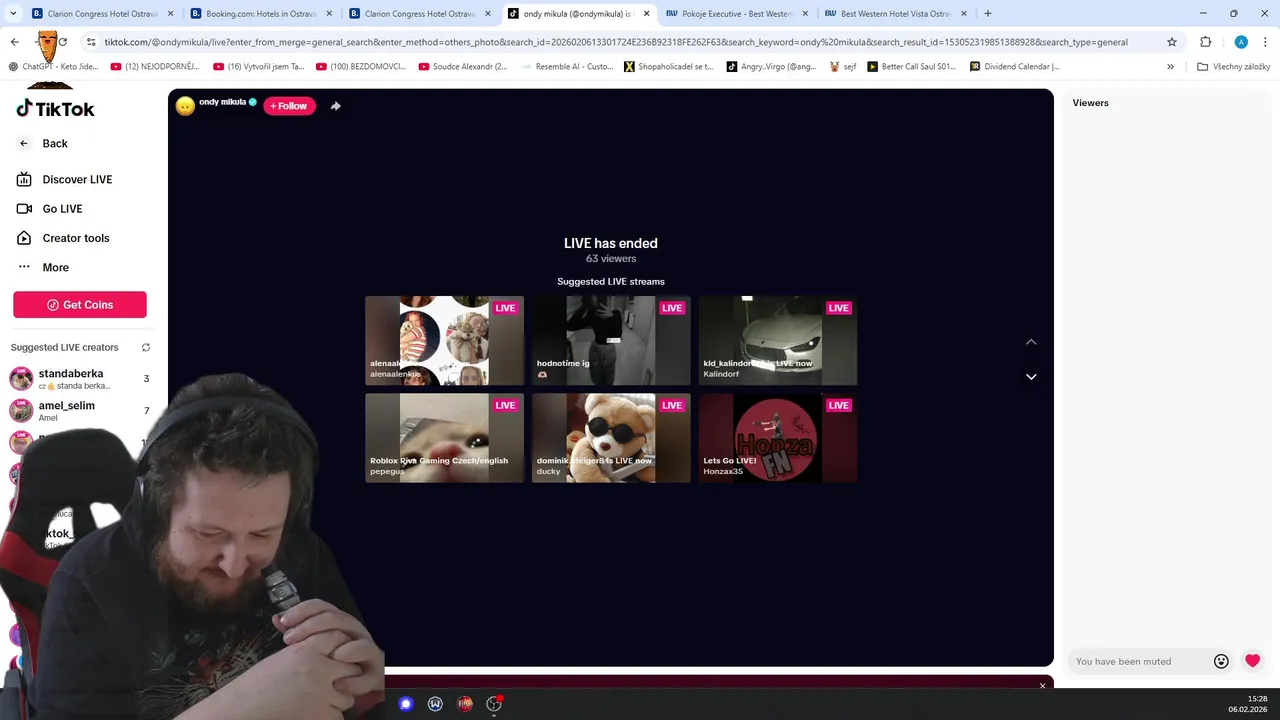Image resolution: width=1280 pixels, height=720 pixels.
Task: Click the address bar URL
Action: click(x=616, y=42)
